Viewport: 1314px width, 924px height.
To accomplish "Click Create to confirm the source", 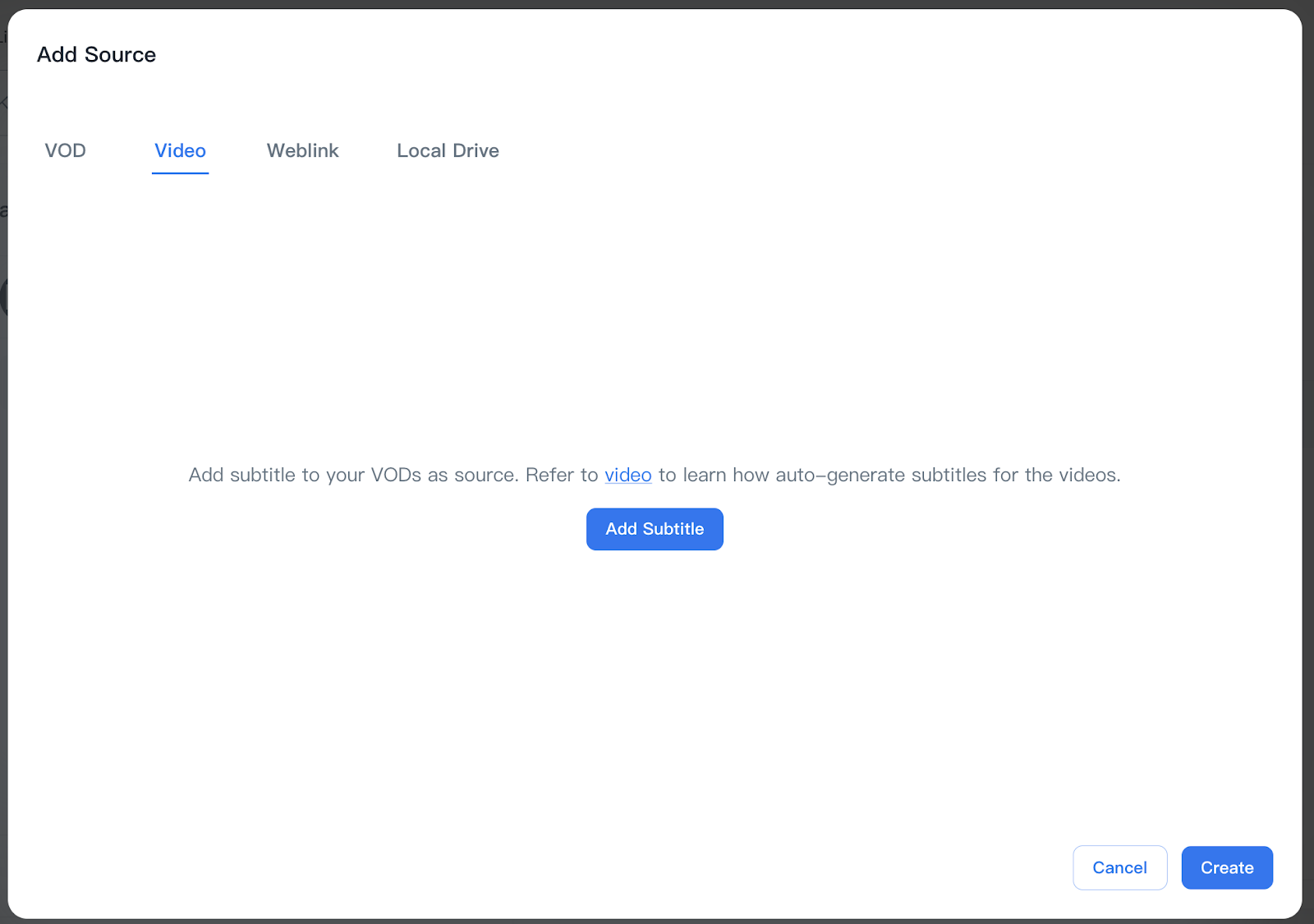I will click(x=1227, y=868).
